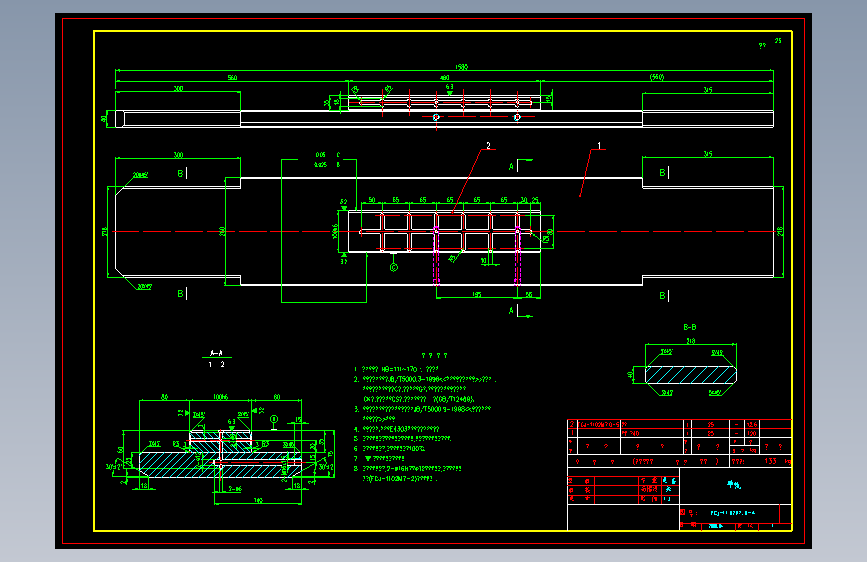867x562 pixels.
Task: Select the upper A section arrow marker
Action: pyautogui.click(x=520, y=165)
